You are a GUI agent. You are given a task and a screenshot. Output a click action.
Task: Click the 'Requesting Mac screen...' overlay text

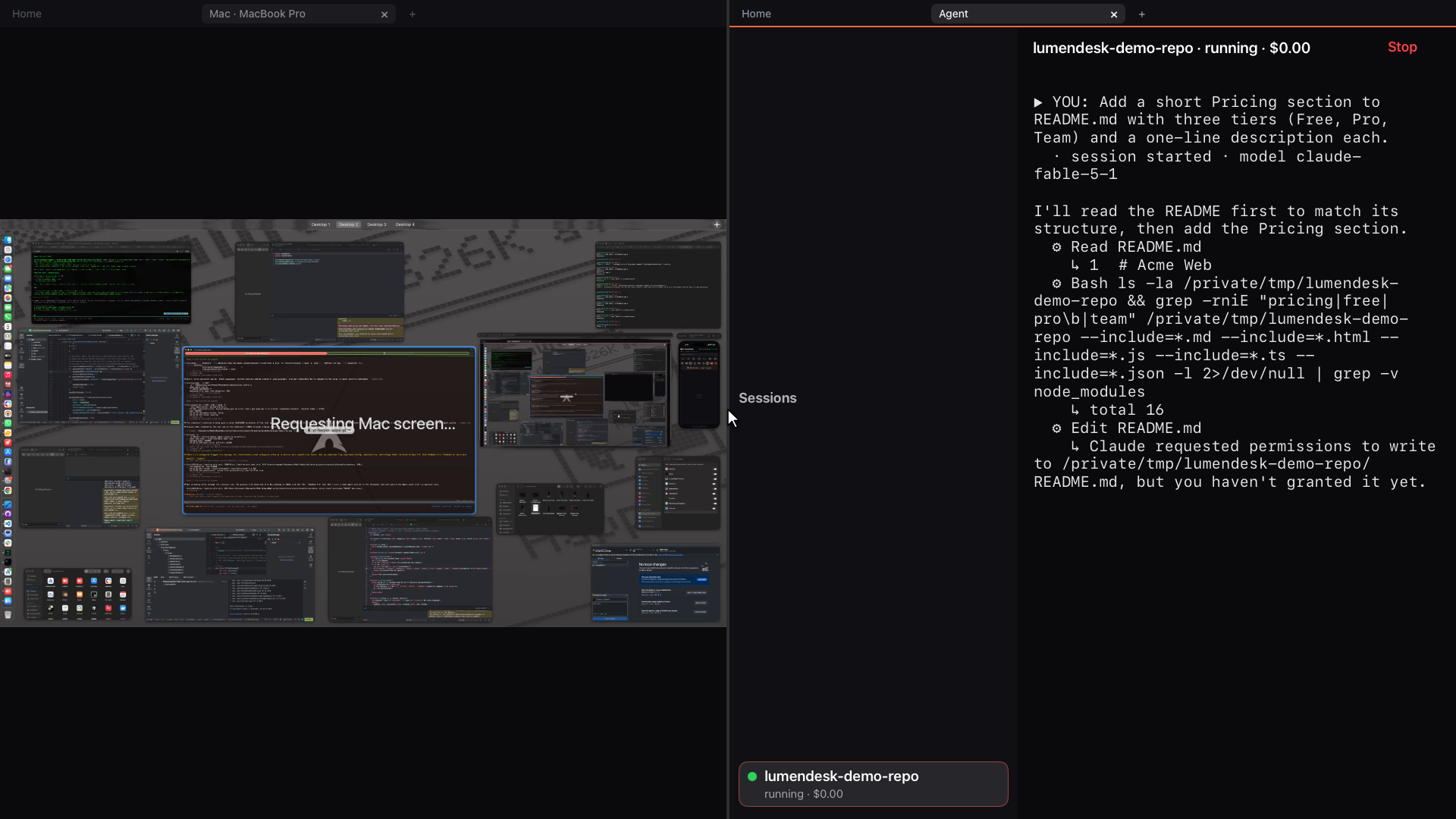point(363,424)
